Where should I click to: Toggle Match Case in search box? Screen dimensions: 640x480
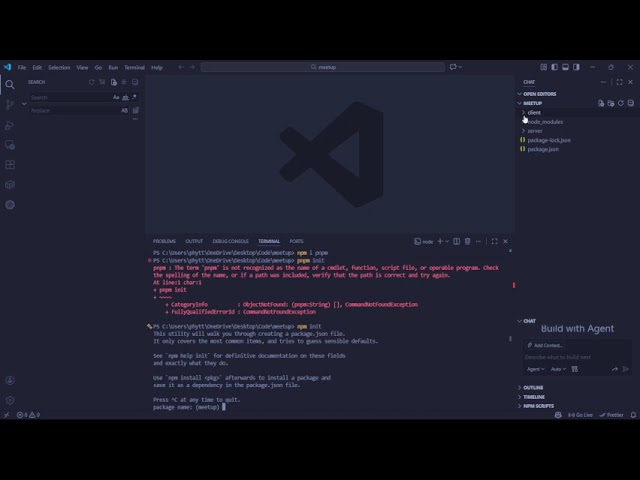click(116, 97)
